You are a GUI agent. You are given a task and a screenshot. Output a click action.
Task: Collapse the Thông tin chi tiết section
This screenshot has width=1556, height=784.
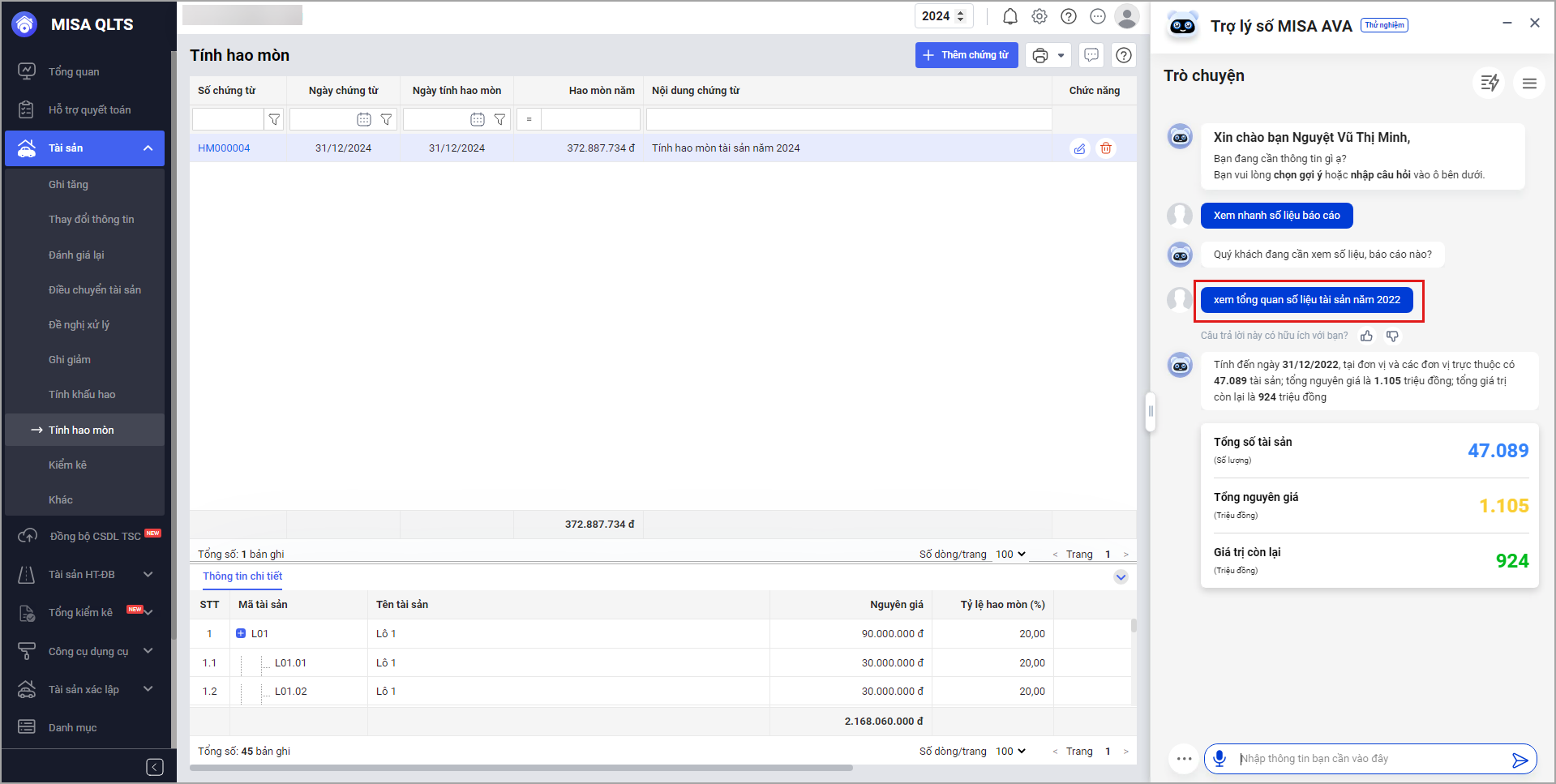pyautogui.click(x=1121, y=577)
